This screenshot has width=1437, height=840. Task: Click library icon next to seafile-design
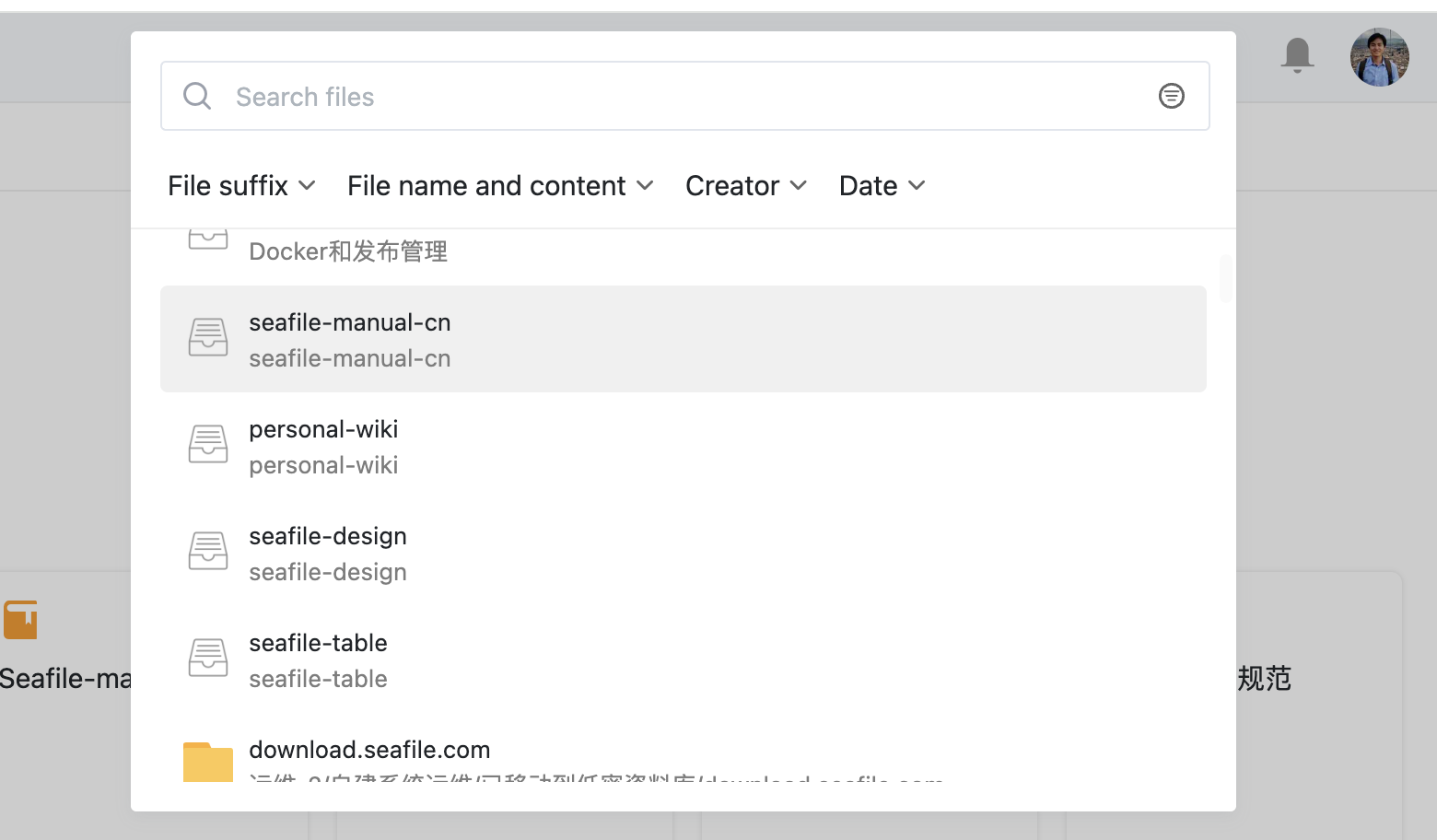point(208,552)
